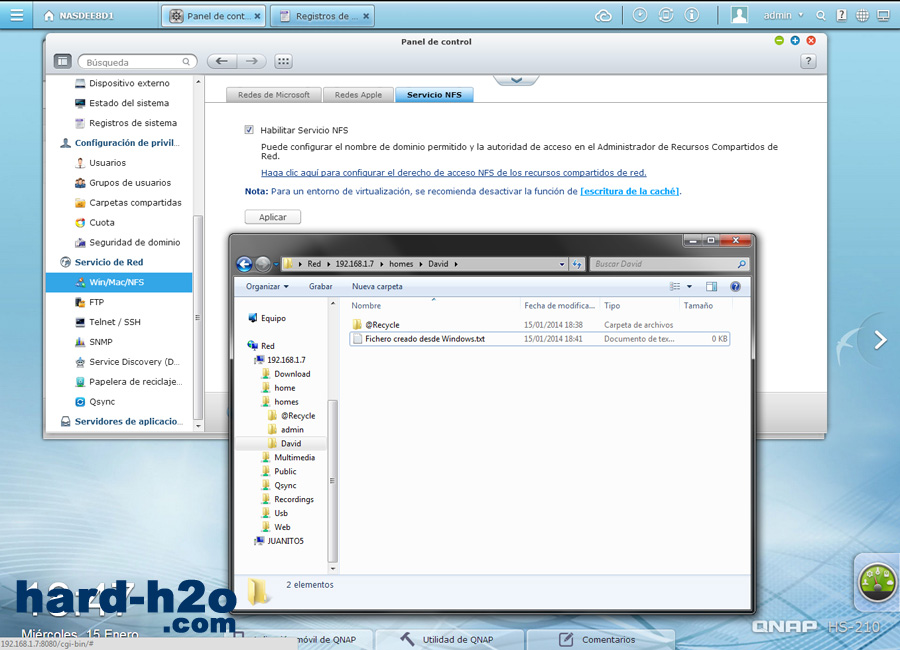
Task: Click the NASDEE8D1 home icon
Action: [49, 16]
